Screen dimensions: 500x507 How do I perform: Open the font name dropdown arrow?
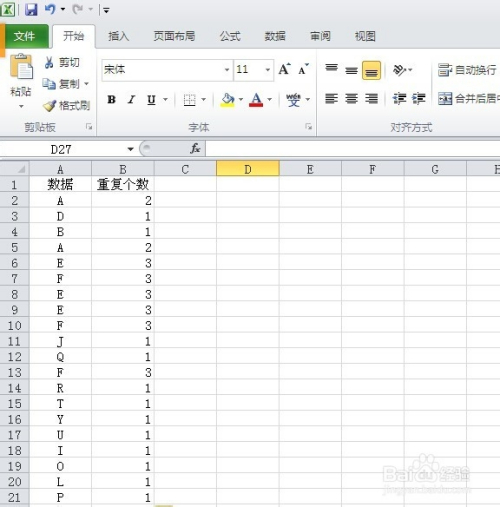tap(227, 70)
